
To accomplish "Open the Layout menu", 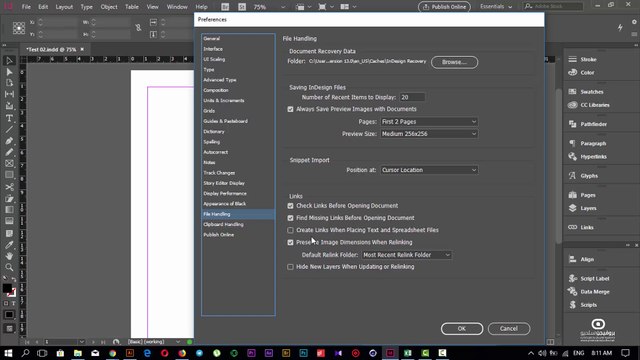I will (64, 7).
